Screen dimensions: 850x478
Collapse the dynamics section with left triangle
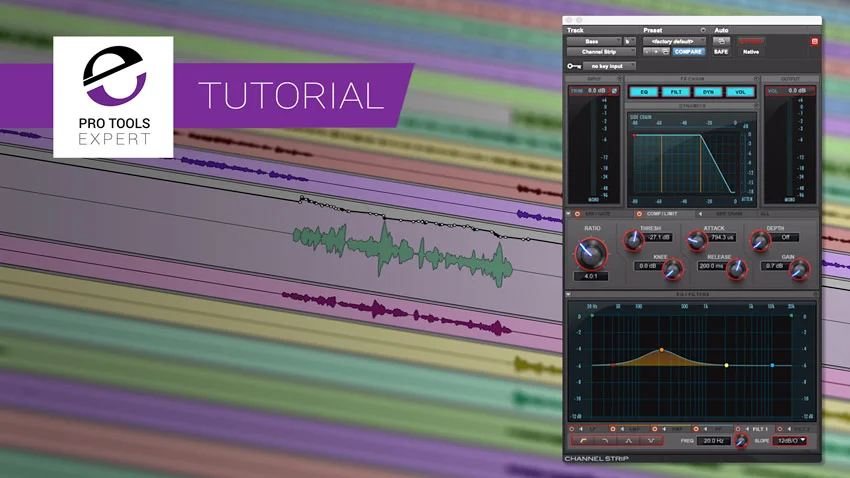click(568, 214)
